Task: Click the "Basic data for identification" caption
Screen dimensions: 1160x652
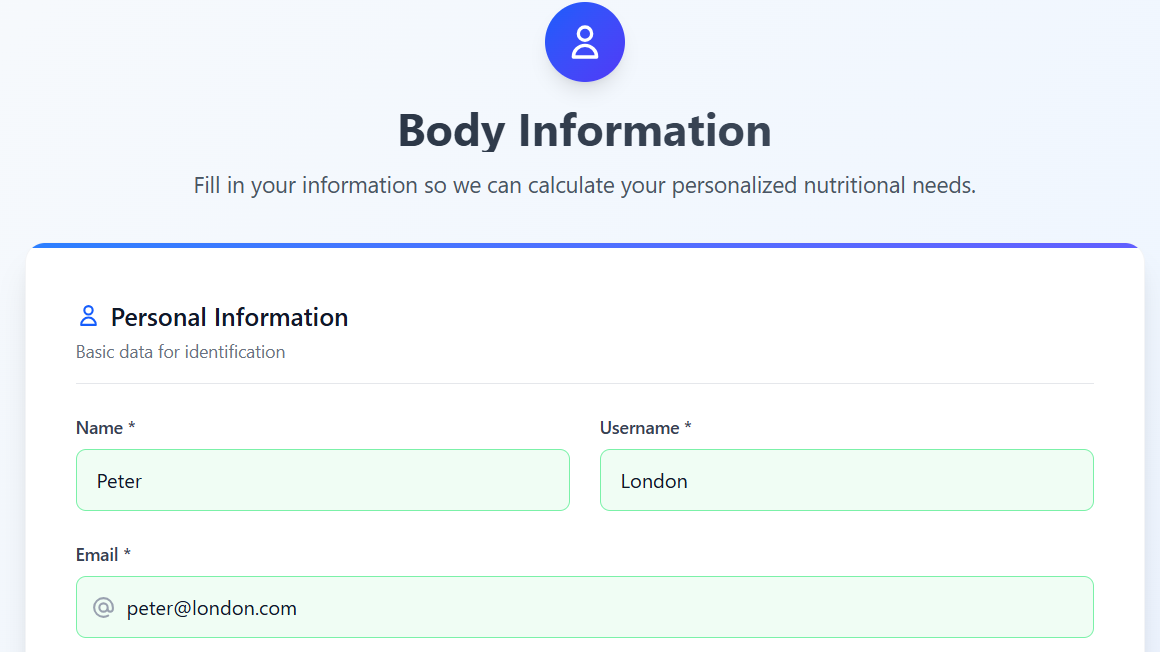Action: click(x=180, y=352)
